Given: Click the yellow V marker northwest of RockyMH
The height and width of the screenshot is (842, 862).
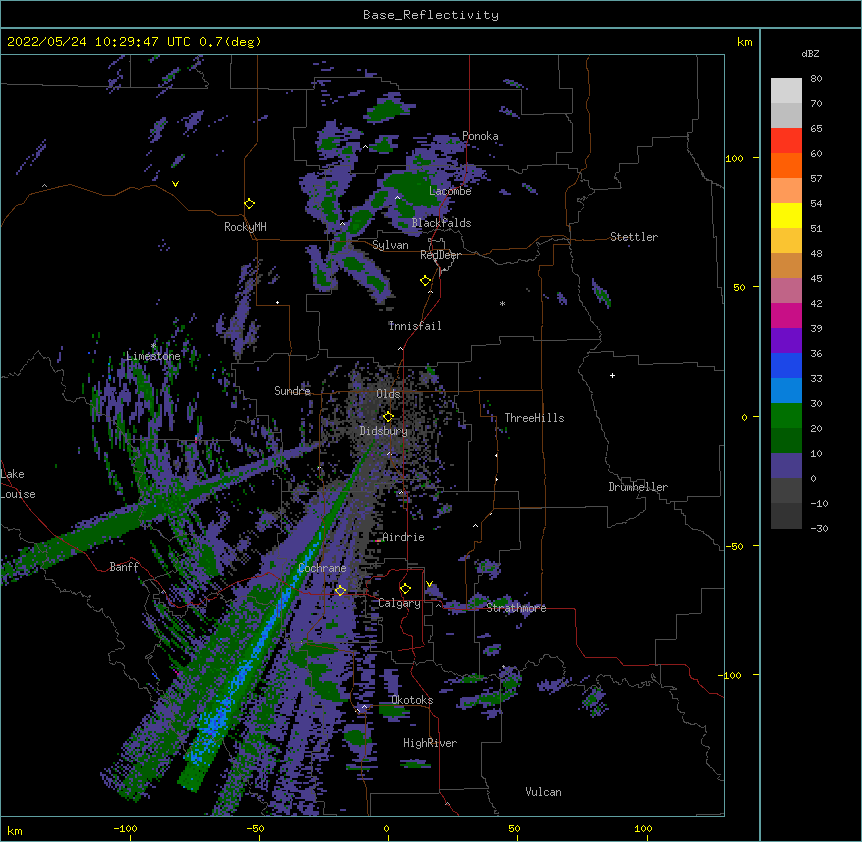Looking at the screenshot, I should tap(175, 184).
